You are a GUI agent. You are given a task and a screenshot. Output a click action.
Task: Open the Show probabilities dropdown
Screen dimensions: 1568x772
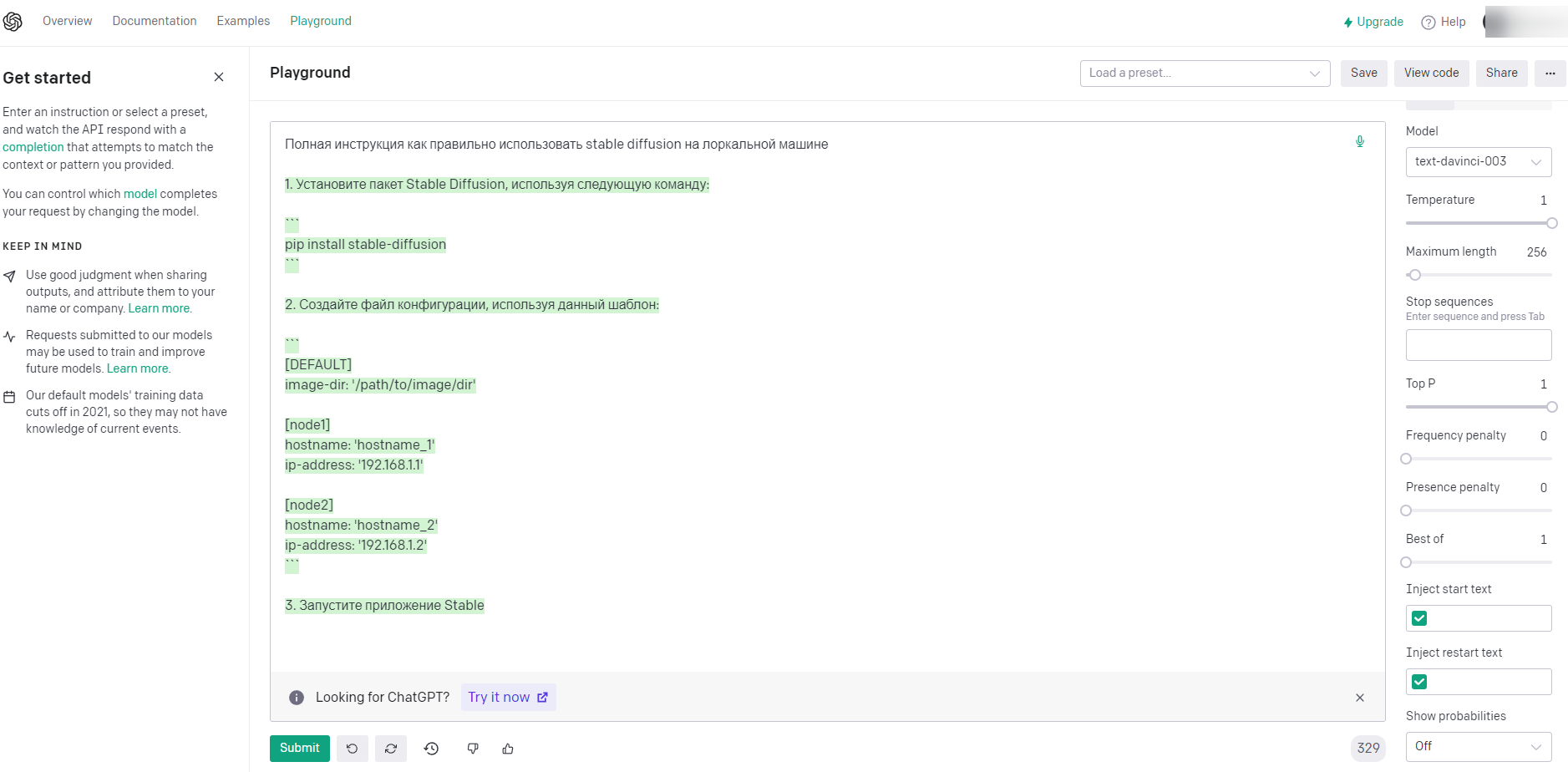click(x=1479, y=747)
